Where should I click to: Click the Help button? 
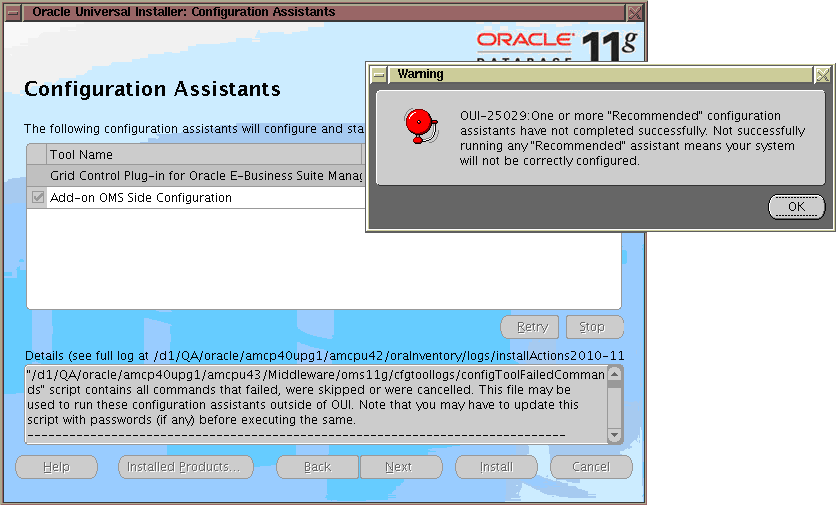pyautogui.click(x=57, y=467)
